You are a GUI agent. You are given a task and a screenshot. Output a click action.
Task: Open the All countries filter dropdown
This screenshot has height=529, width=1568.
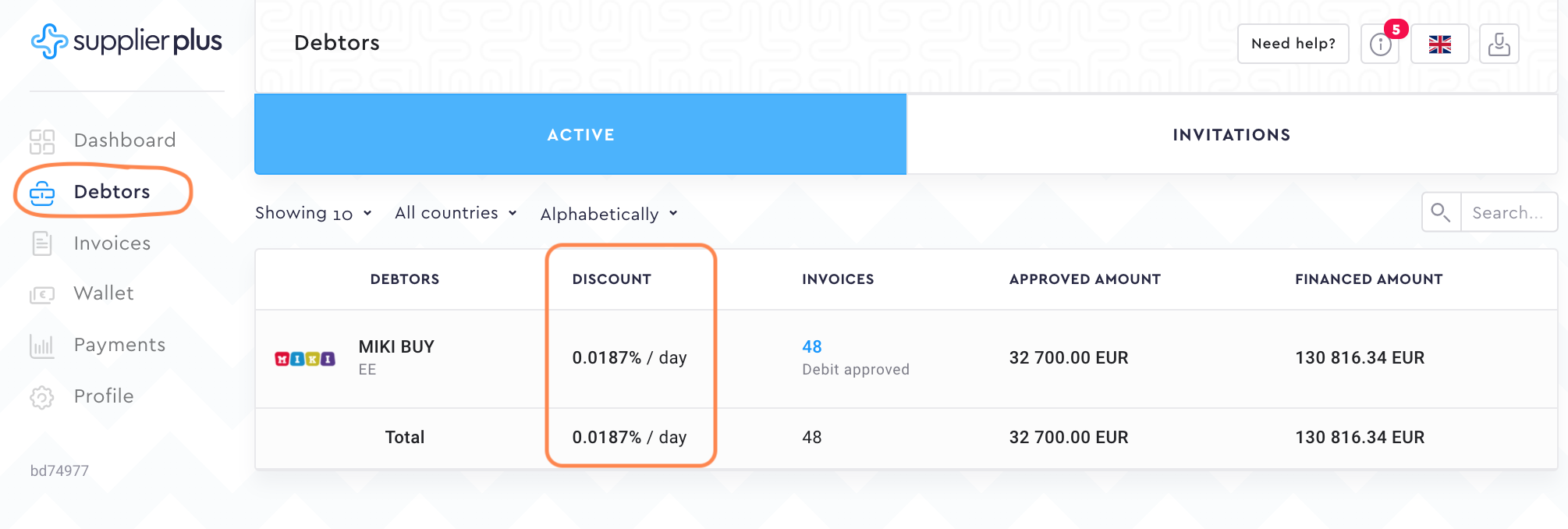coord(456,213)
